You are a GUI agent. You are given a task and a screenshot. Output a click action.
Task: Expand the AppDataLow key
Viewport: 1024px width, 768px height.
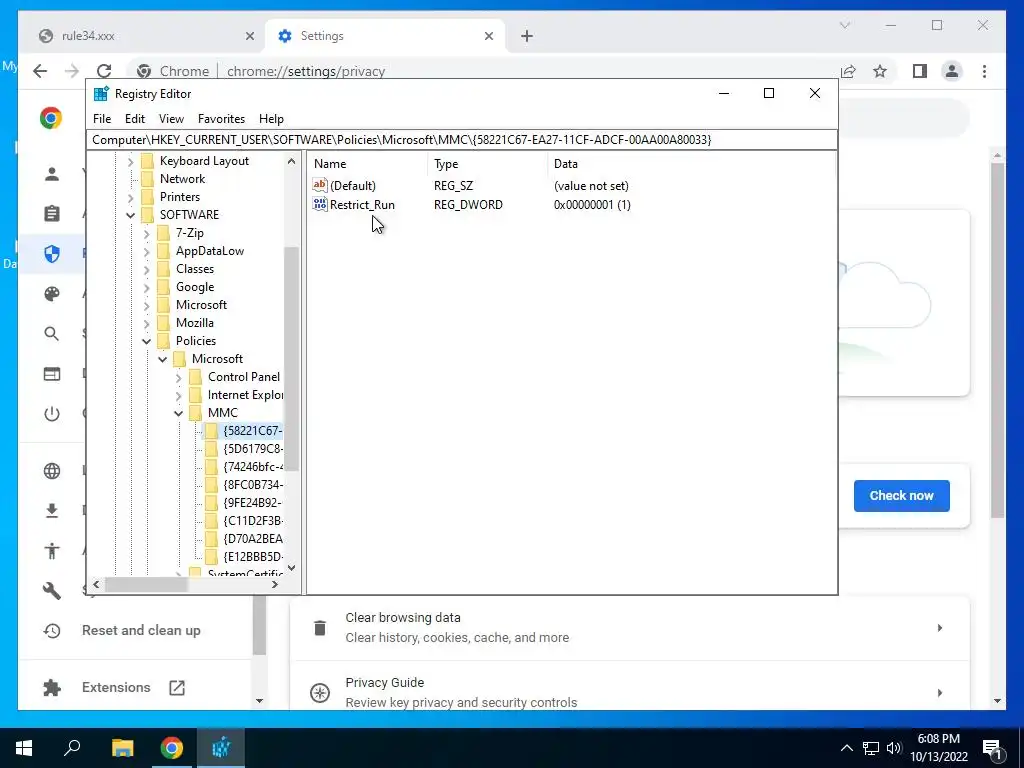[146, 251]
